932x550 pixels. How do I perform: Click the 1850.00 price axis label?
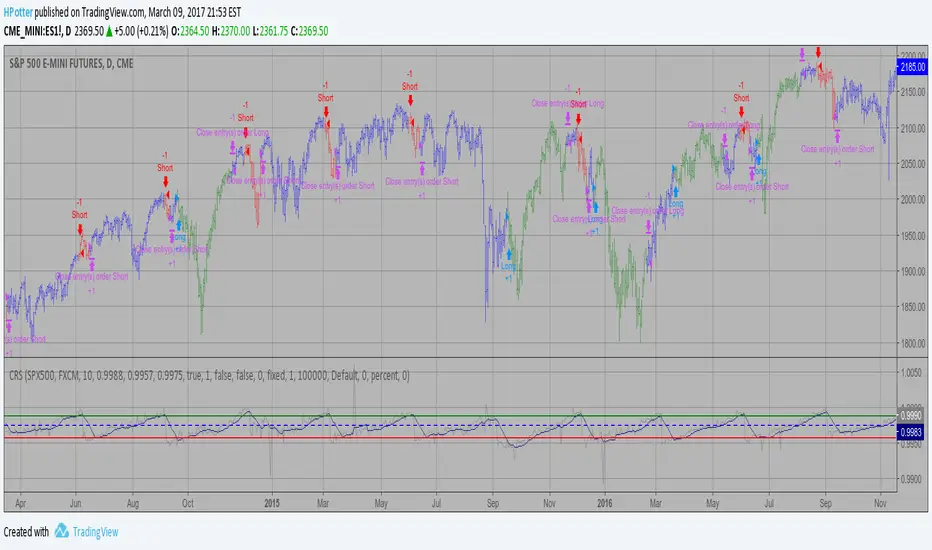pos(912,307)
